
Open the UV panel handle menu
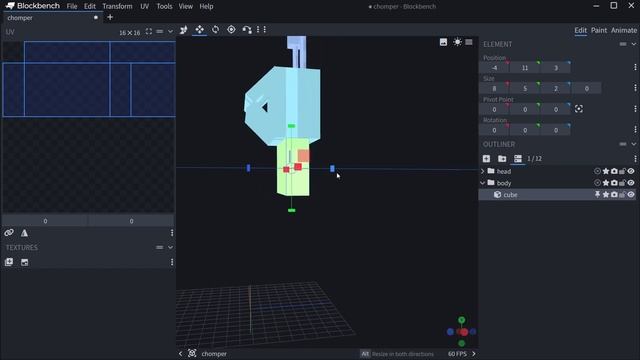coord(160,32)
